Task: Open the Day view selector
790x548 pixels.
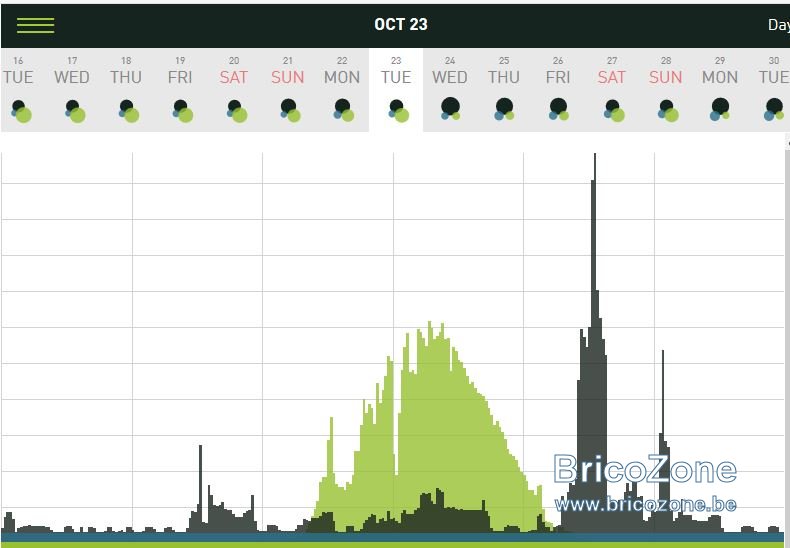Action: 778,25
